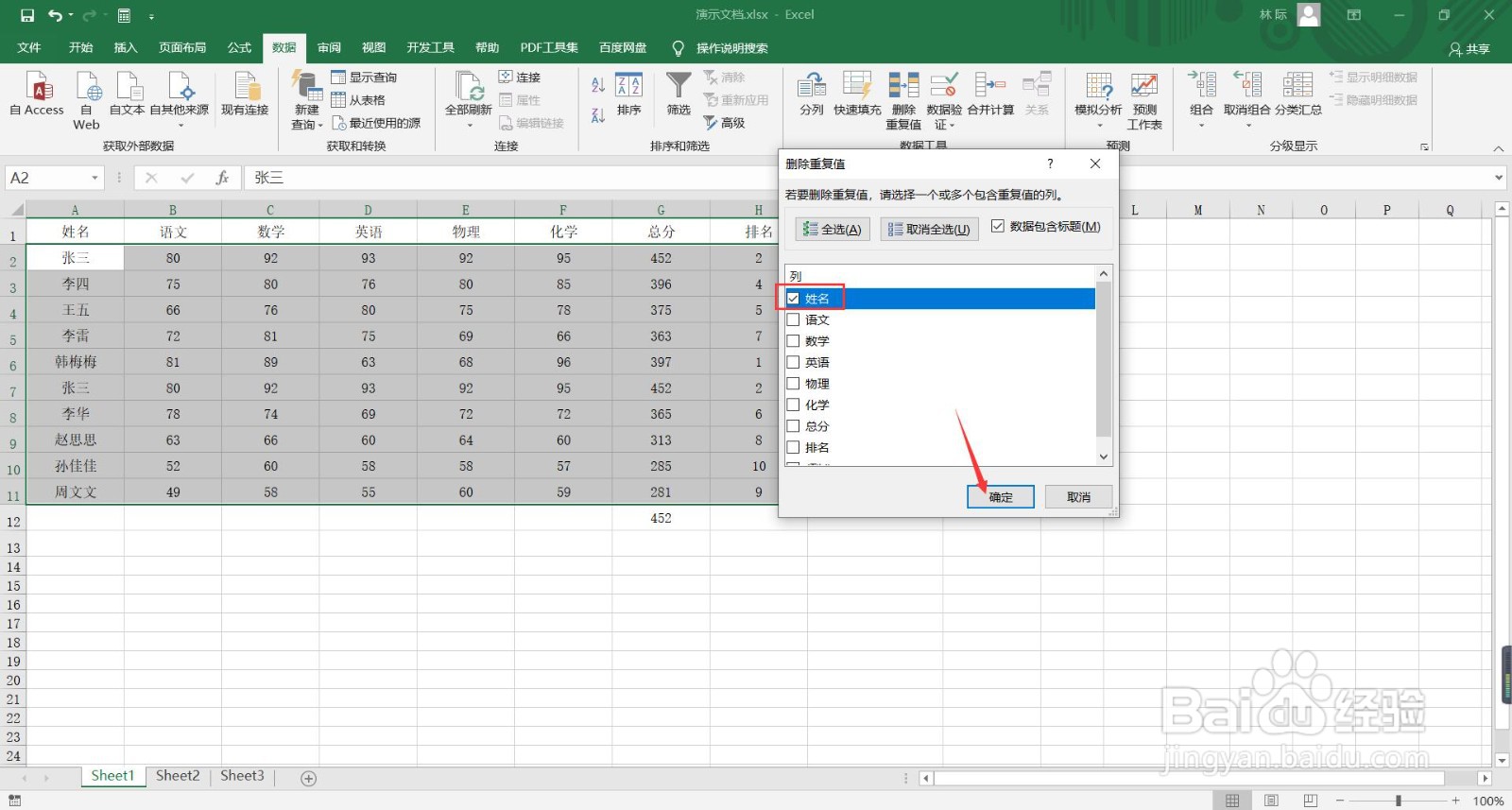
Task: Switch to the 公式 ribbon tab
Action: point(239,47)
